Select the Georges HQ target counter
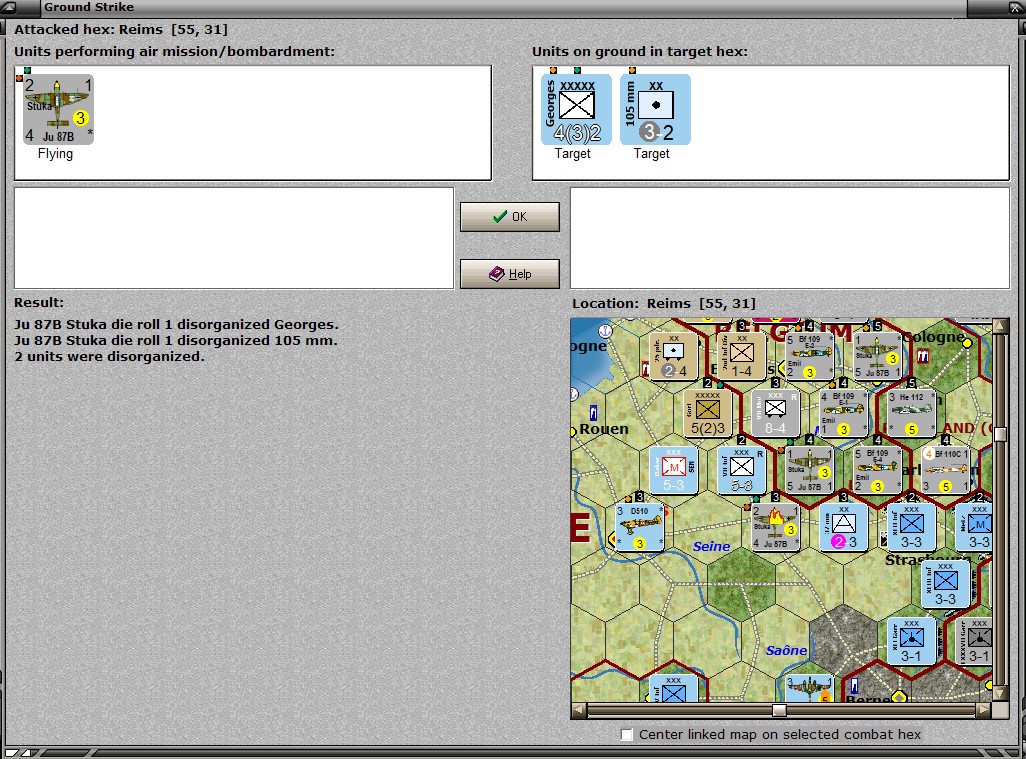Screen dimensions: 1026x759 576,109
